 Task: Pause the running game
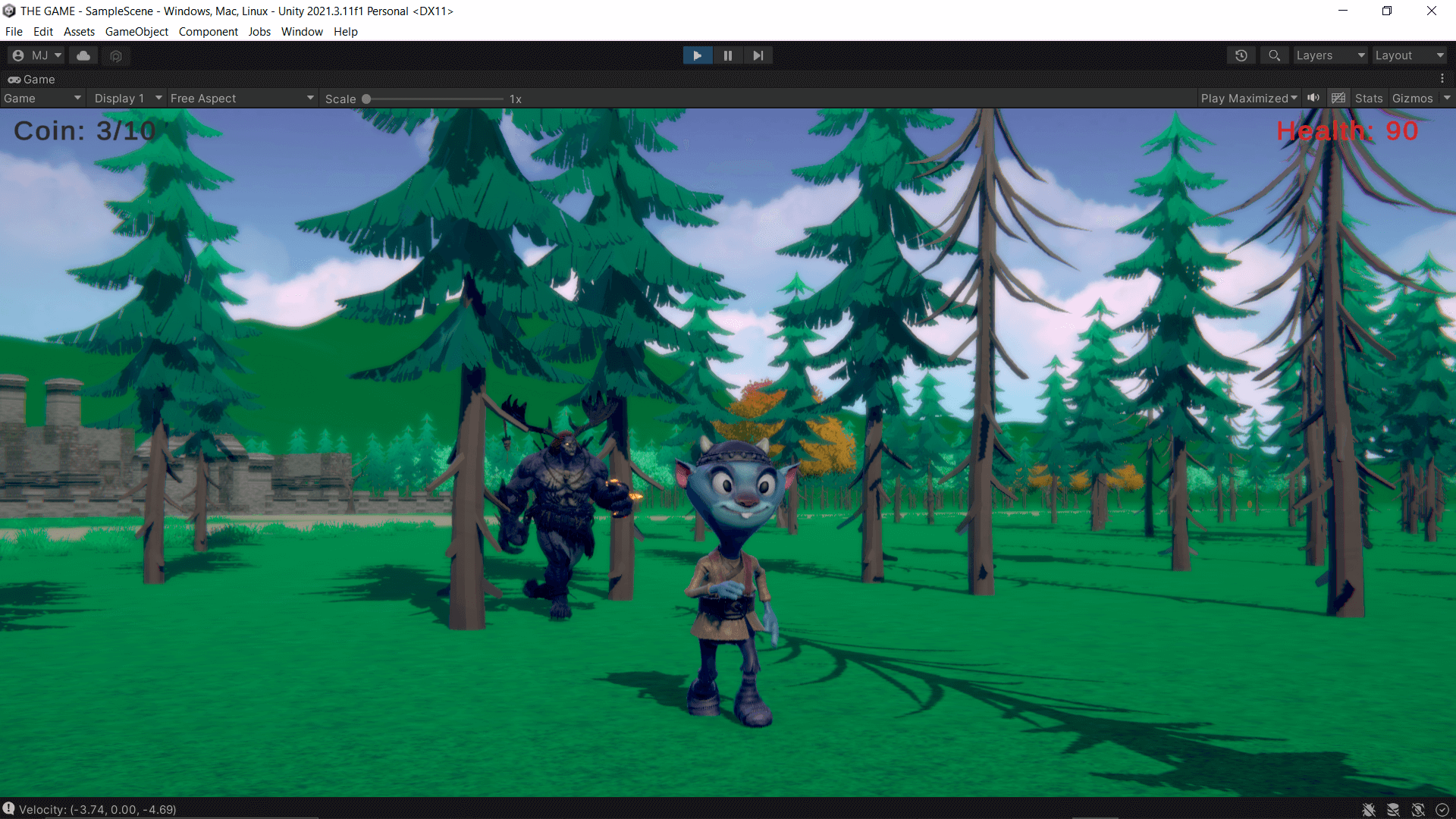(728, 55)
